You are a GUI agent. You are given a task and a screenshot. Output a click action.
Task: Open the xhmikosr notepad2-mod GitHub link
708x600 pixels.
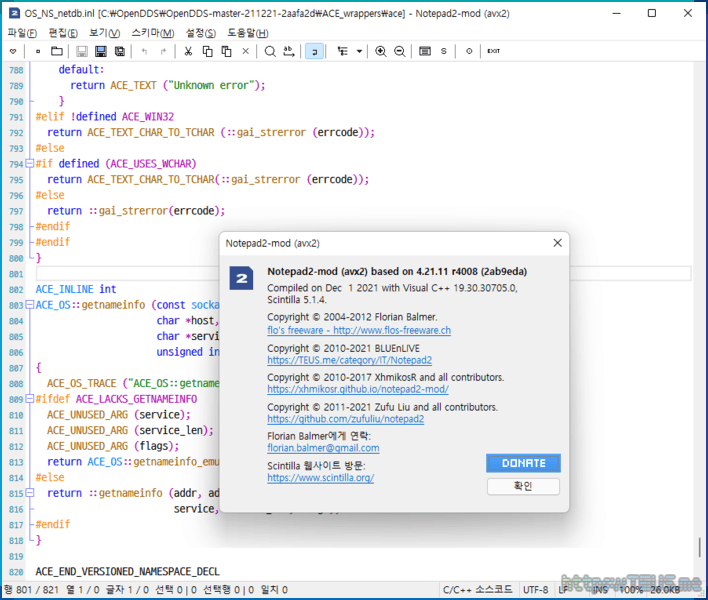click(358, 389)
